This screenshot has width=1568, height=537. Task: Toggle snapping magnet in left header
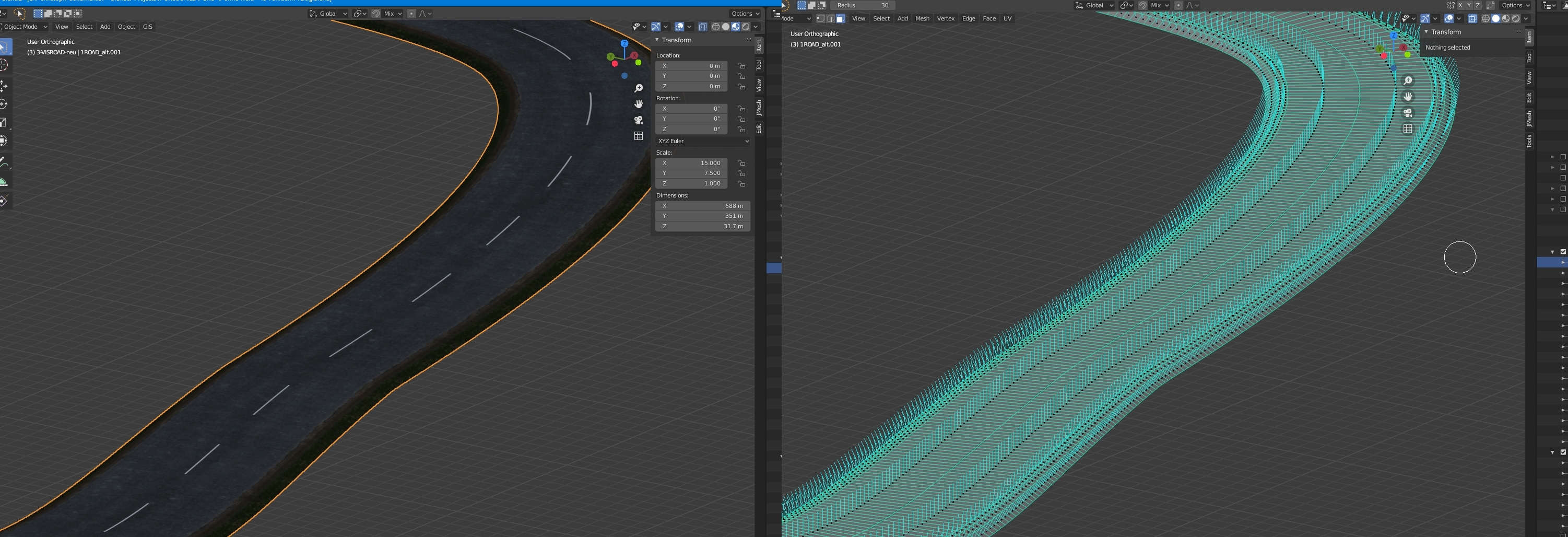click(x=376, y=14)
